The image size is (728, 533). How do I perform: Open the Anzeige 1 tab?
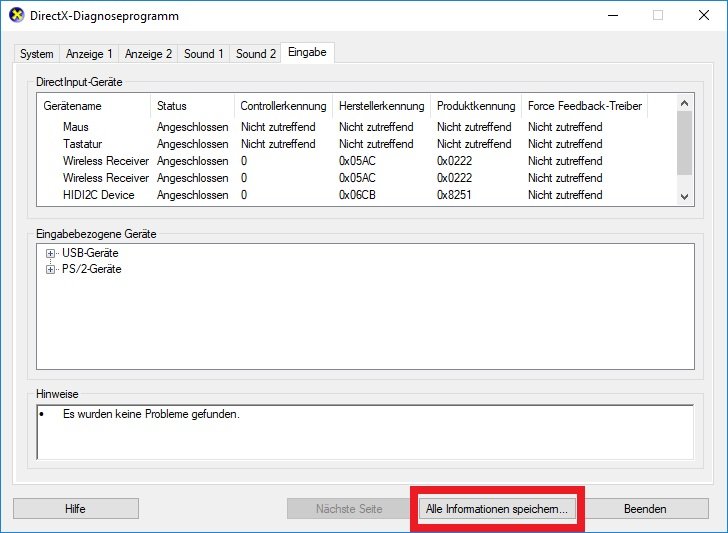[x=89, y=53]
